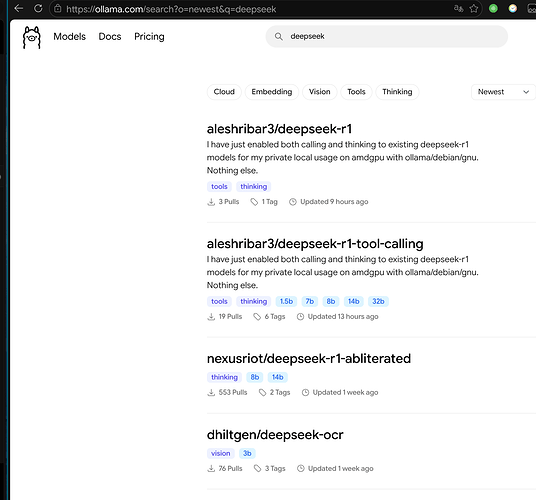Open the Pricing menu item
The width and height of the screenshot is (536, 500).
(149, 37)
